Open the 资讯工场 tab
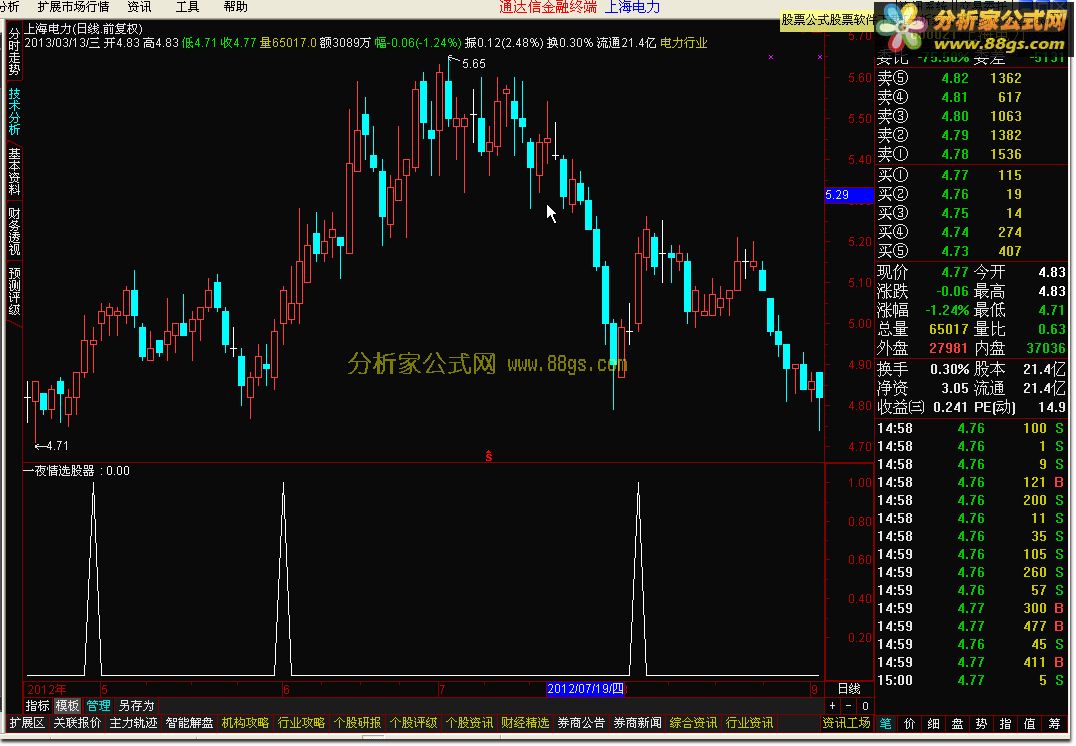Image resolution: width=1076 pixels, height=746 pixels. tap(846, 723)
